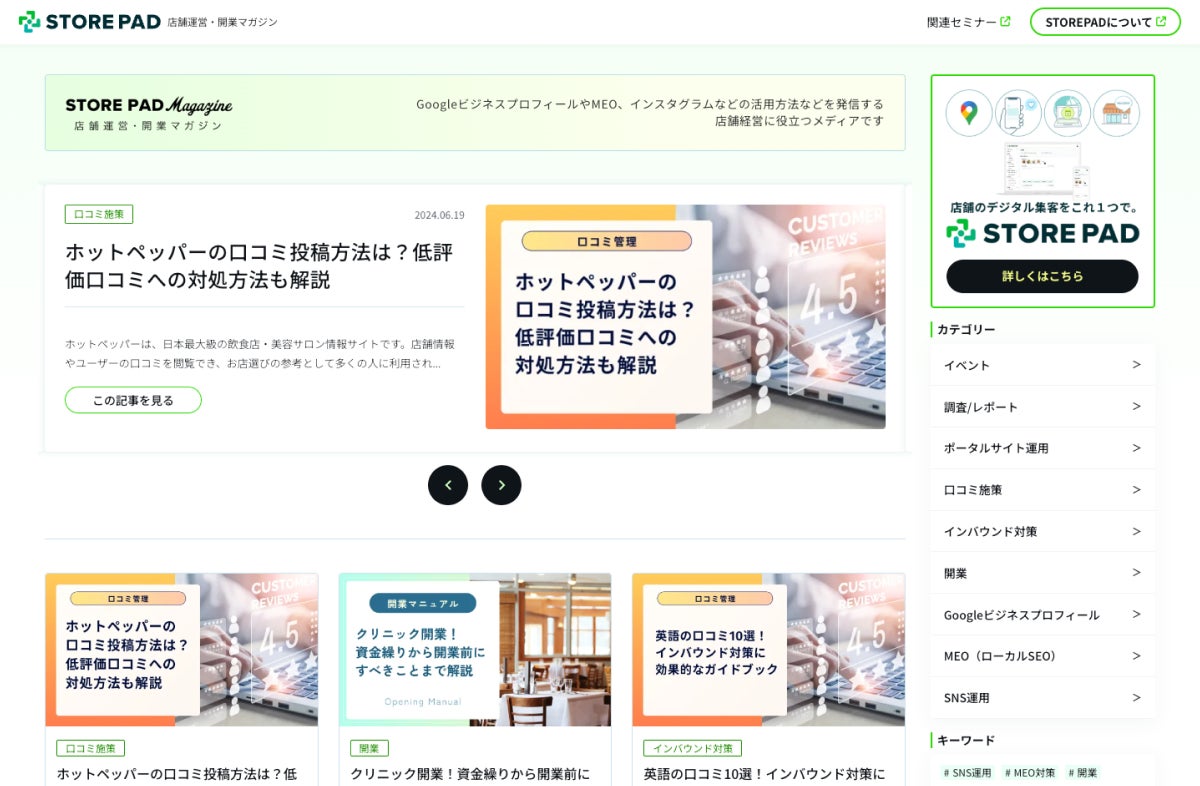Open the 関連セミナー external link
This screenshot has height=786, width=1200.
pos(968,22)
